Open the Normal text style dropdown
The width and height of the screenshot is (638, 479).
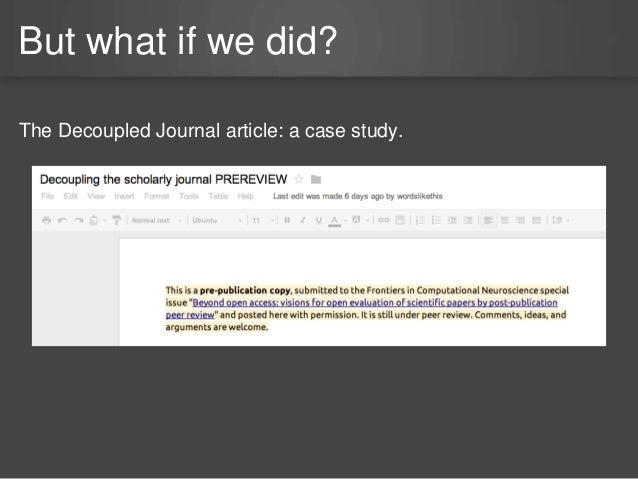(x=157, y=220)
